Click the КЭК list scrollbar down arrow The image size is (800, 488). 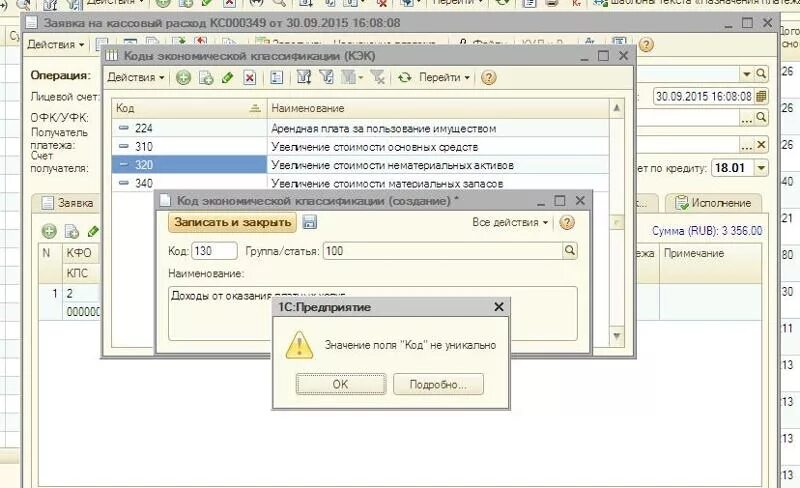click(616, 336)
